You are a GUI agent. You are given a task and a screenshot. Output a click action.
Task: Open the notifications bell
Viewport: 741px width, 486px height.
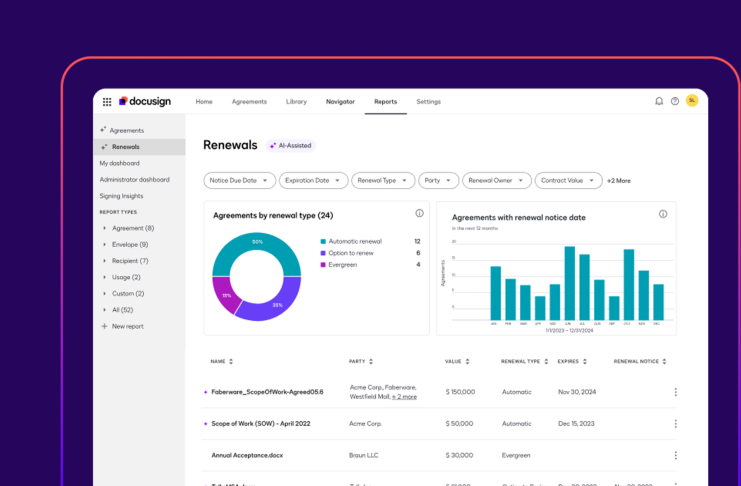(x=659, y=101)
